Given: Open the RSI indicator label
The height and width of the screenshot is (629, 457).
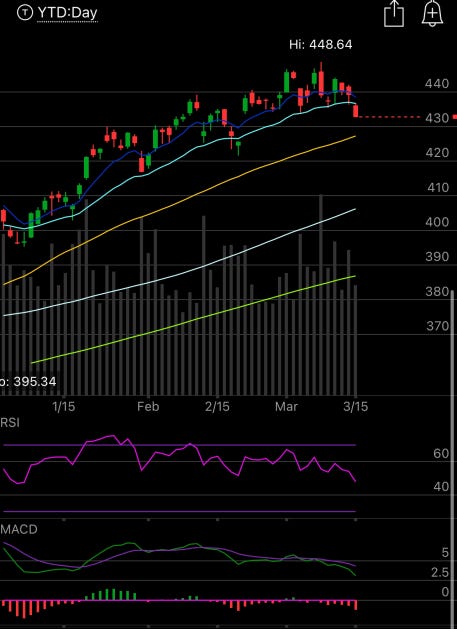Looking at the screenshot, I should pyautogui.click(x=10, y=422).
